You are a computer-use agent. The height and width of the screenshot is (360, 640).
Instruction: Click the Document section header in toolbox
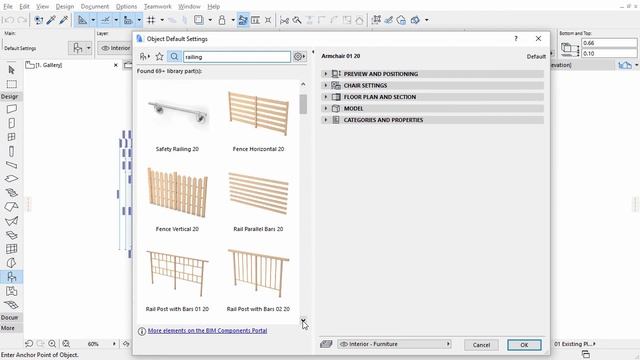point(11,317)
